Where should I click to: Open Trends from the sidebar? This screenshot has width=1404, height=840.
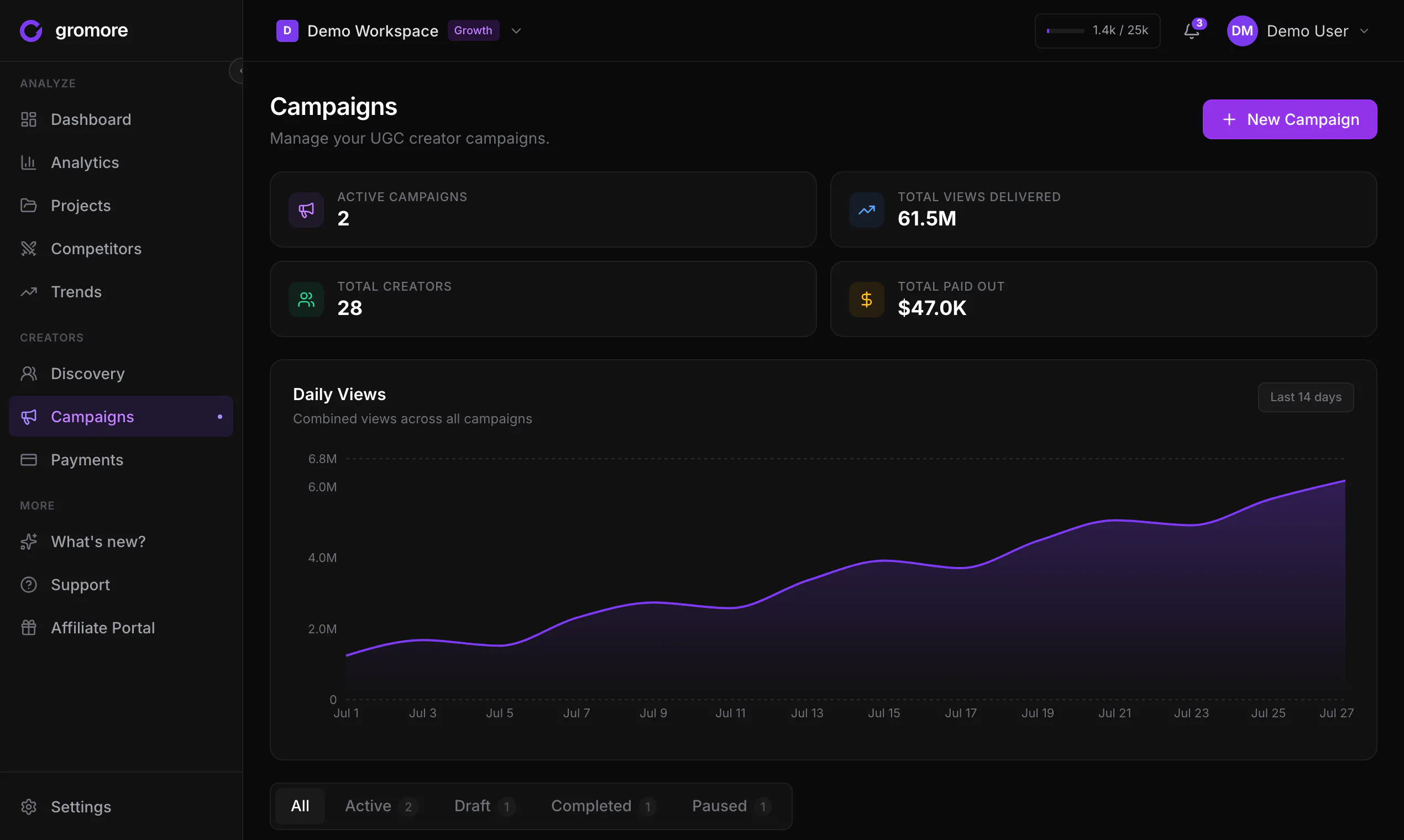pos(121,291)
